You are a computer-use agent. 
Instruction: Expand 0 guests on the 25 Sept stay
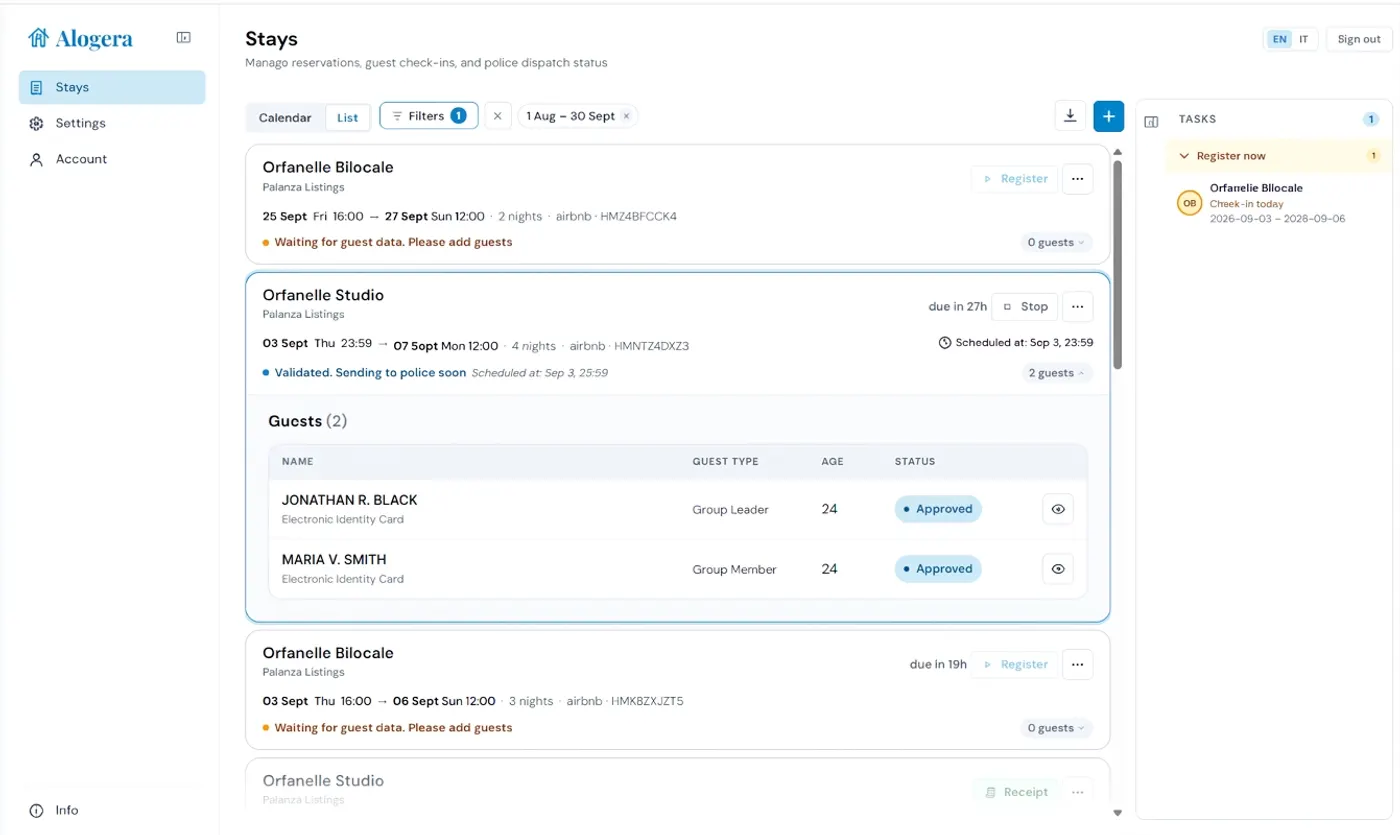coord(1056,242)
